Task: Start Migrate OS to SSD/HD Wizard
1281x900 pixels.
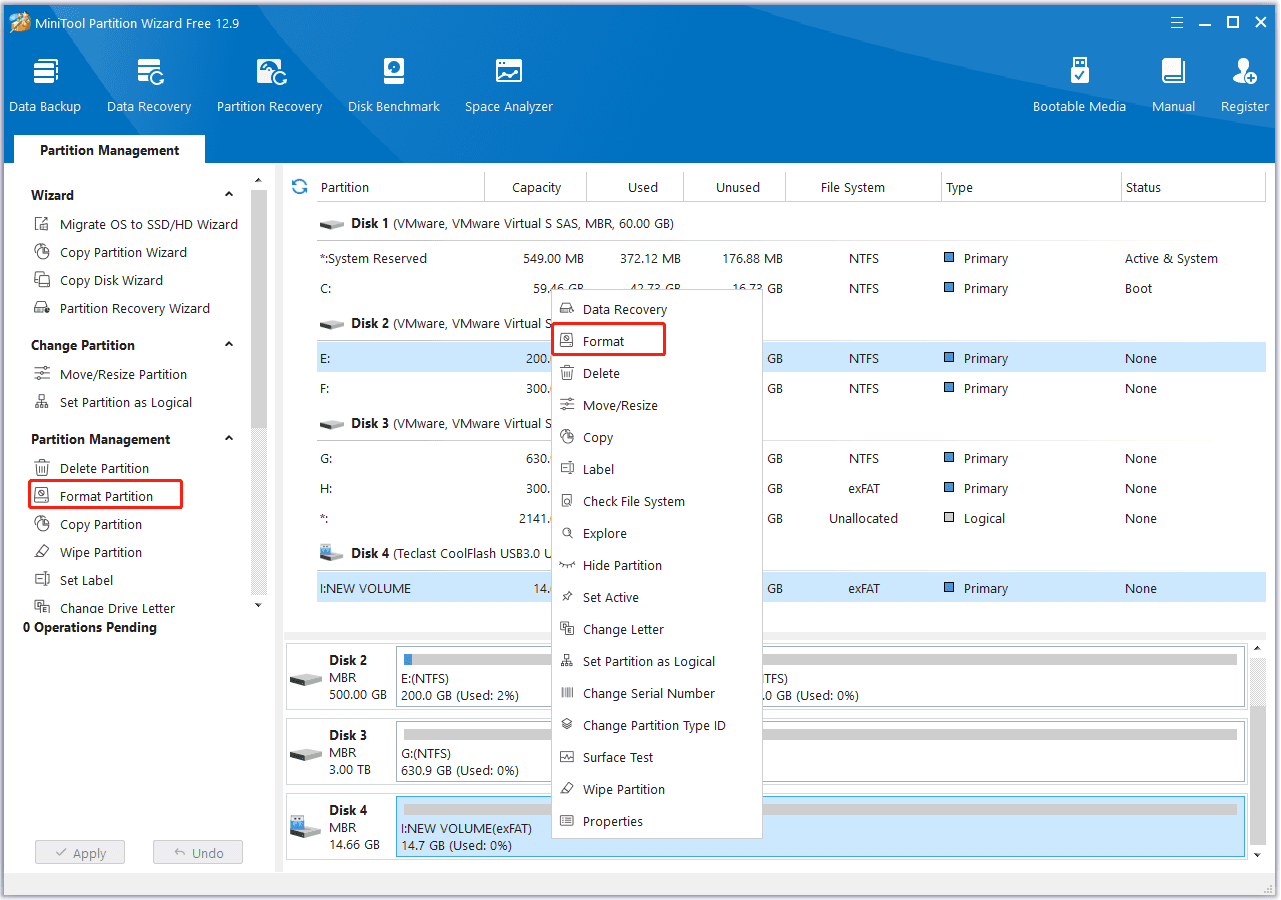Action: (136, 224)
